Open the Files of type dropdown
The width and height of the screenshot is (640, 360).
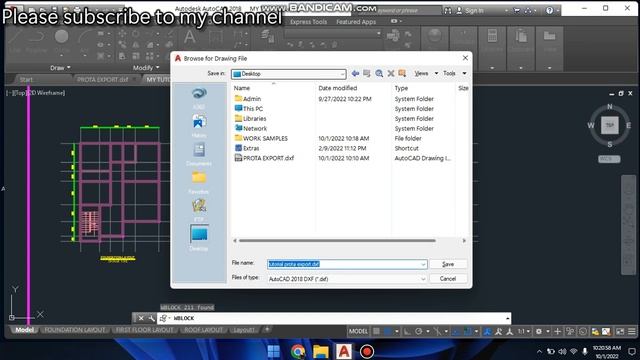click(x=347, y=279)
